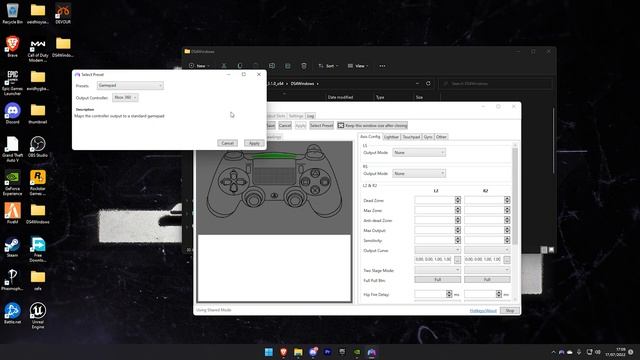Image resolution: width=640 pixels, height=360 pixels.
Task: Open the Log tab in DS4Windows
Action: [311, 116]
